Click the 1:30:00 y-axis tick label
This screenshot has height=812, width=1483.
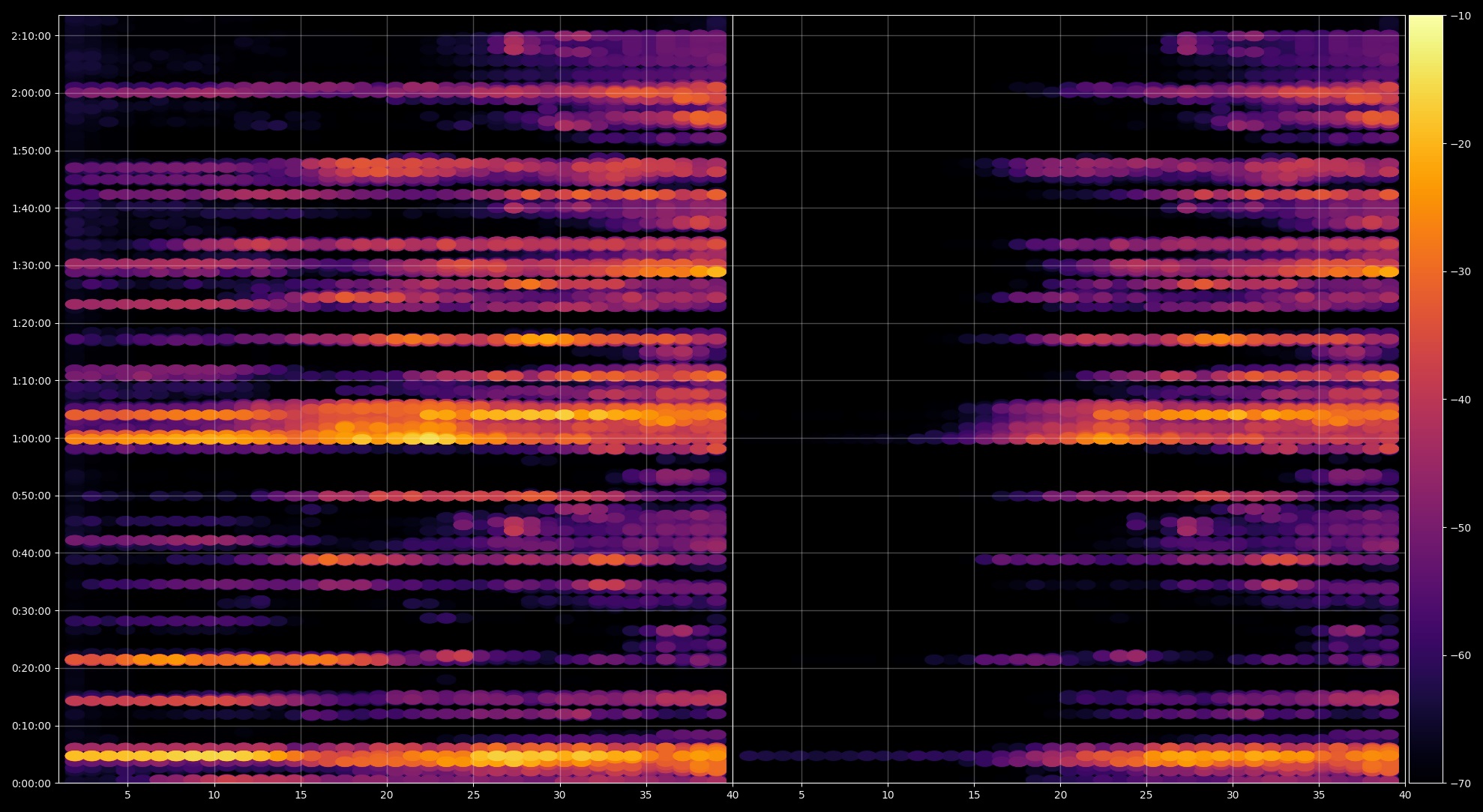click(31, 266)
